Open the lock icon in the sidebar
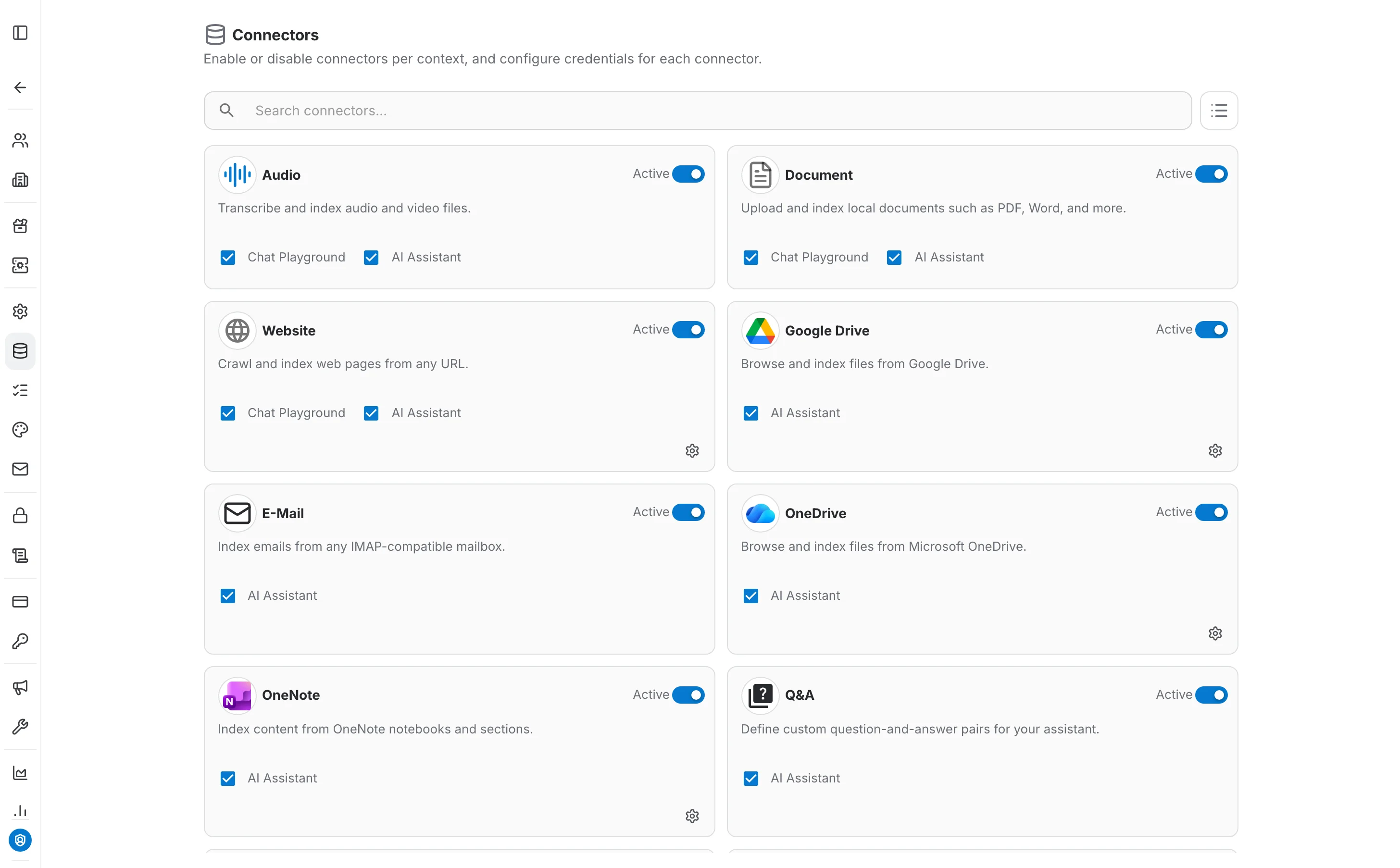This screenshot has width=1400, height=868. (20, 516)
